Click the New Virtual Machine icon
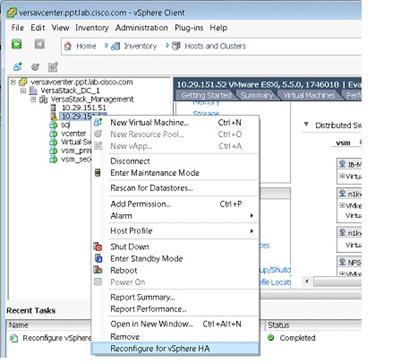 [x=98, y=122]
